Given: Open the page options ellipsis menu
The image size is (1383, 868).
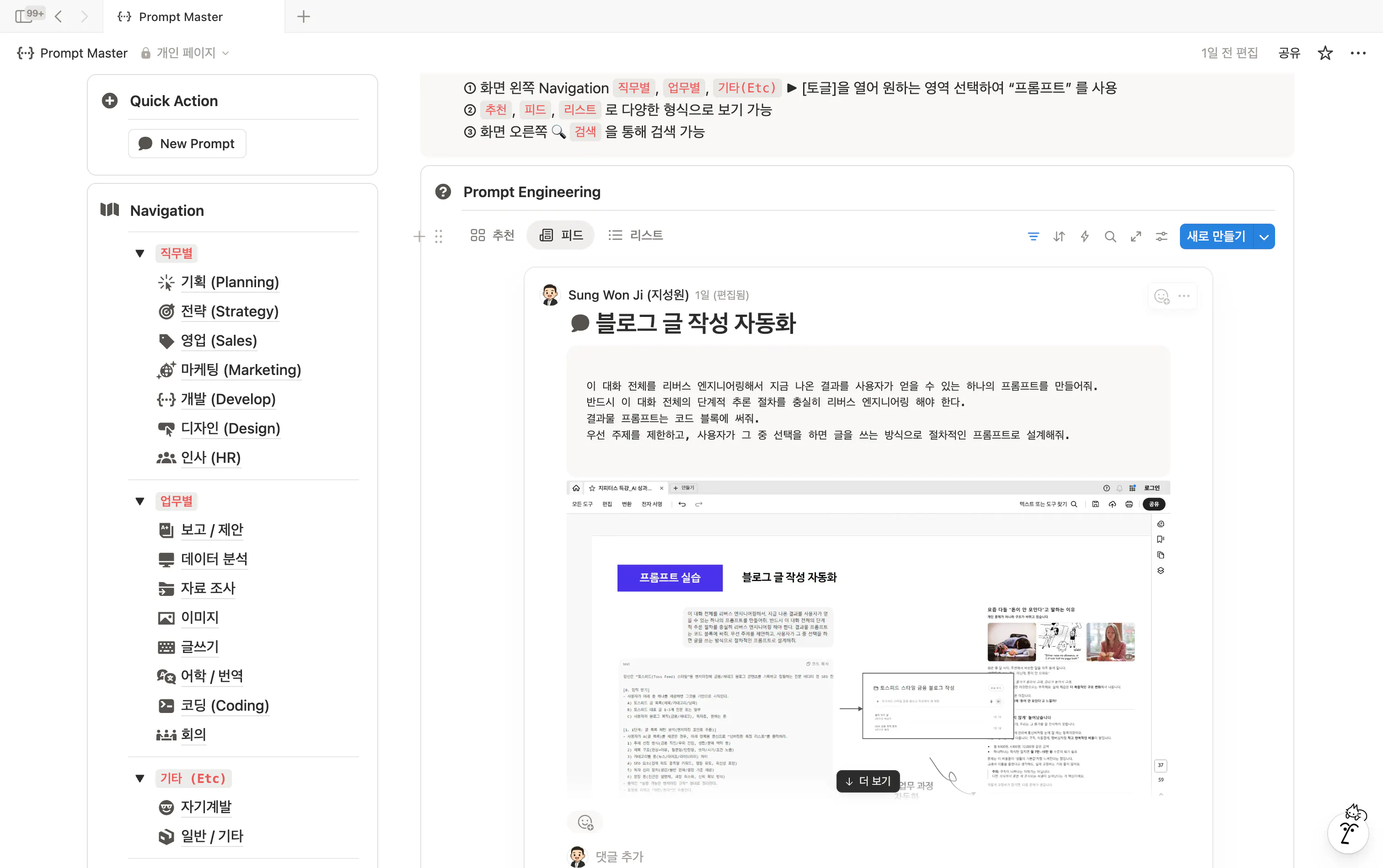Looking at the screenshot, I should [1358, 52].
